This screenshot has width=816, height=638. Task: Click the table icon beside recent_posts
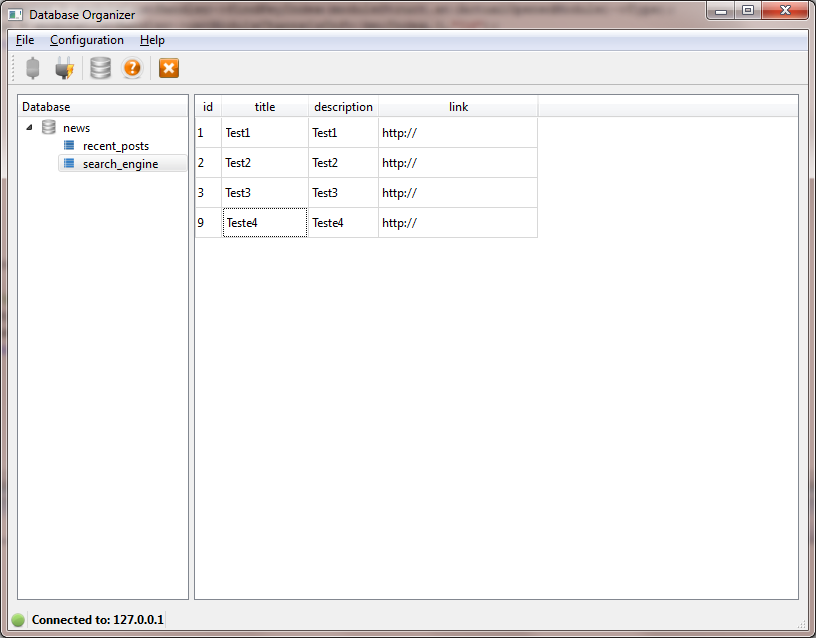[67, 145]
